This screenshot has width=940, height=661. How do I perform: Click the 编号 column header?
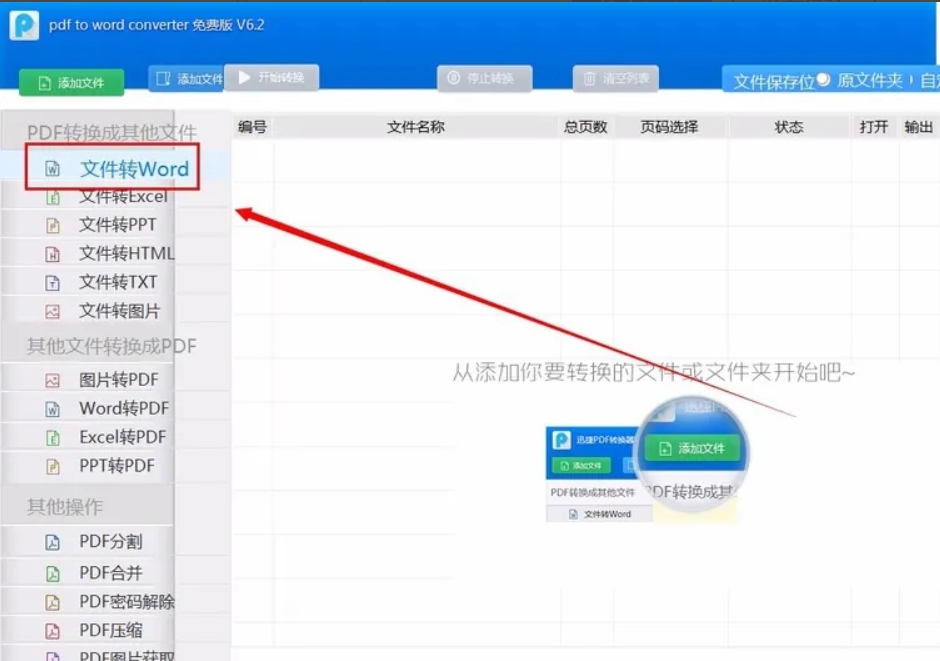point(252,126)
